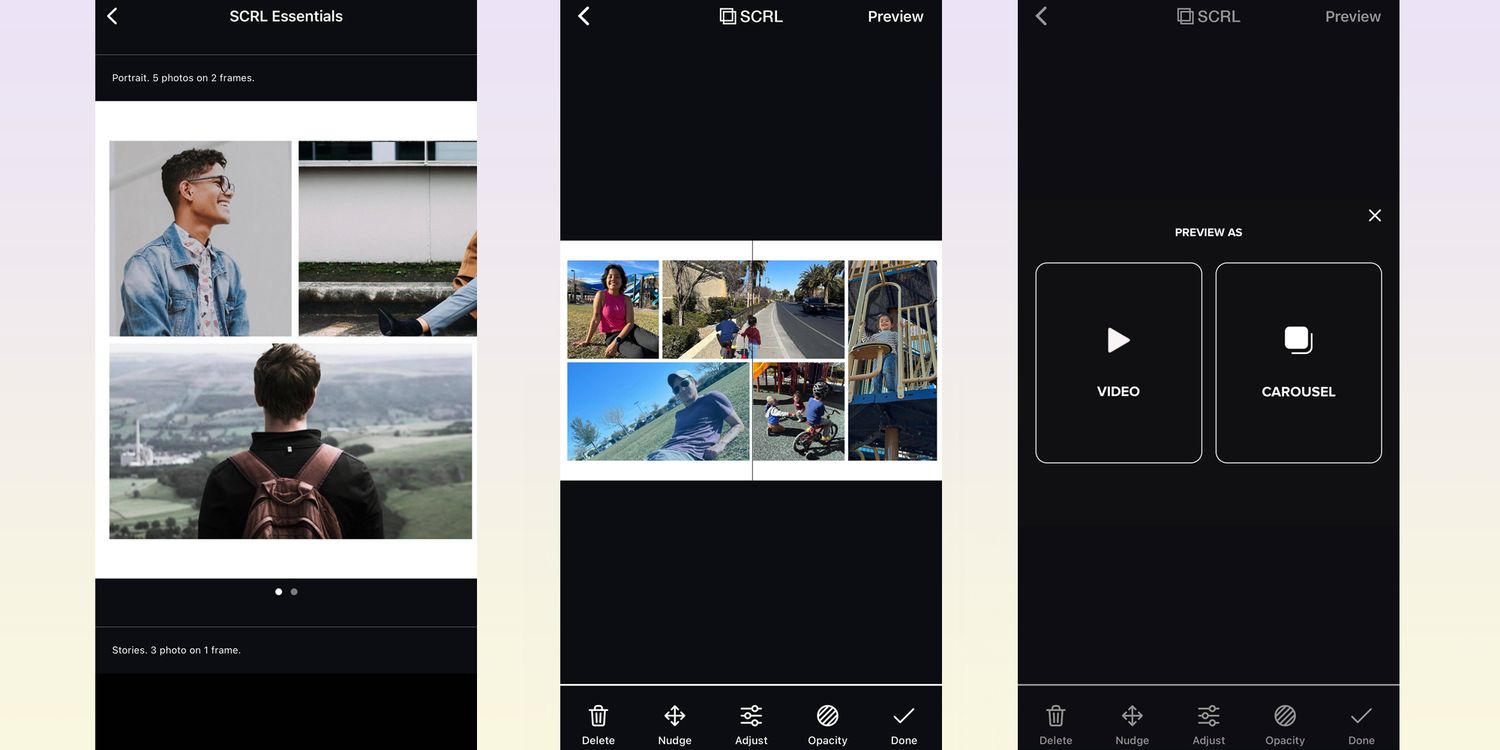Go back from the SCRL Essentials screen
Image resolution: width=1500 pixels, height=750 pixels.
coord(112,16)
